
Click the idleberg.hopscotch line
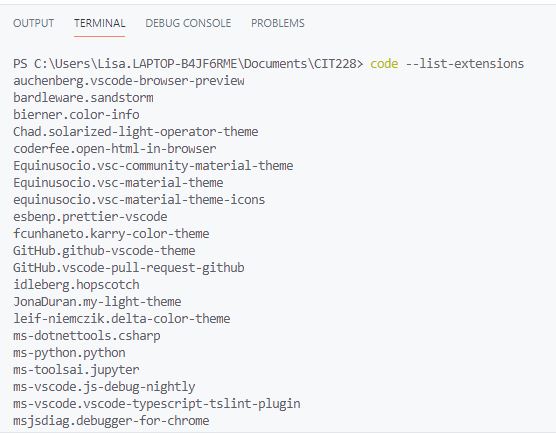tap(76, 285)
